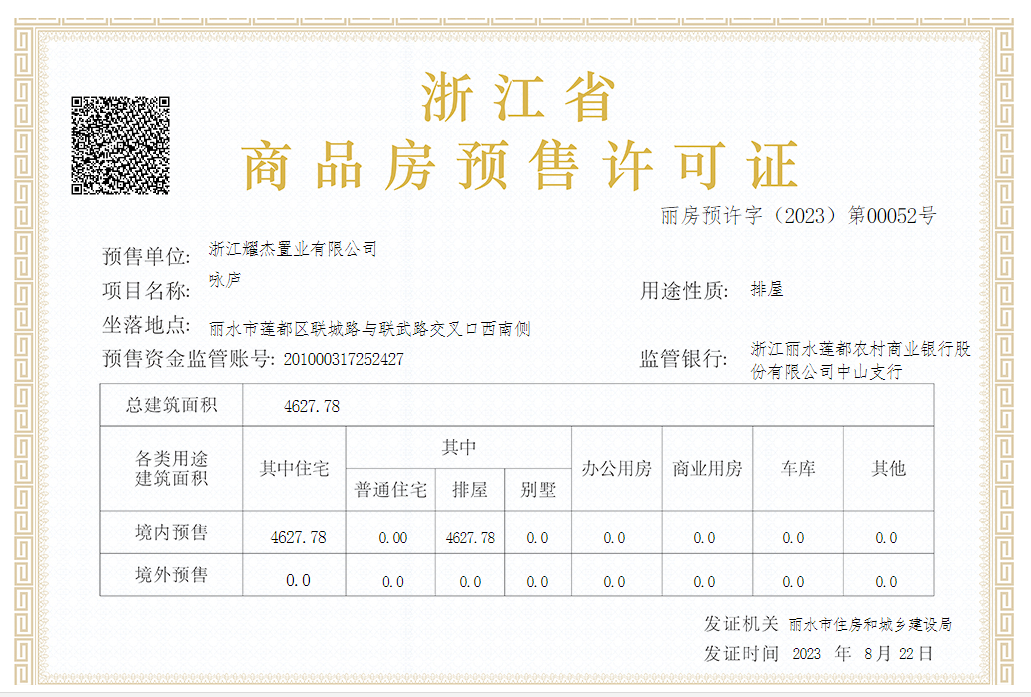Click the heading 商品房预售许可证

(519, 165)
